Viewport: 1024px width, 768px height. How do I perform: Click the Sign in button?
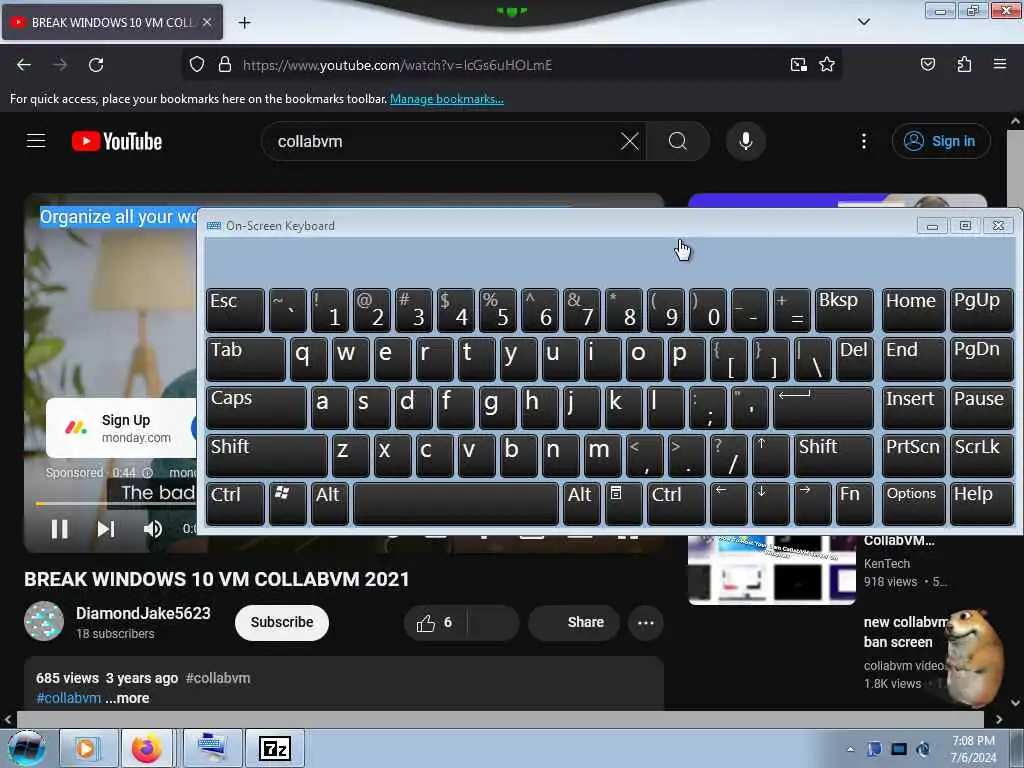(940, 141)
